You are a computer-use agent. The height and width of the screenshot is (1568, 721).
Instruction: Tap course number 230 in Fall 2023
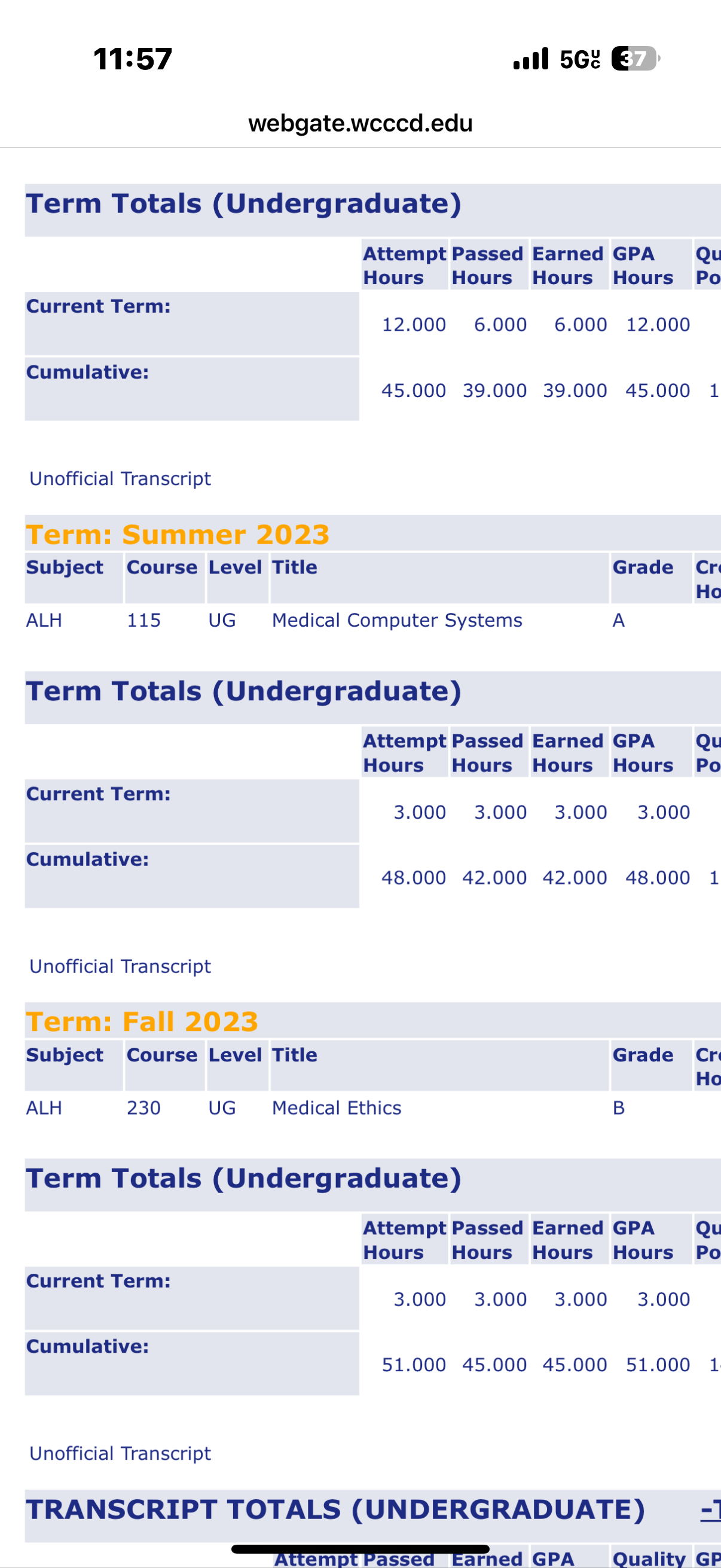(143, 1108)
